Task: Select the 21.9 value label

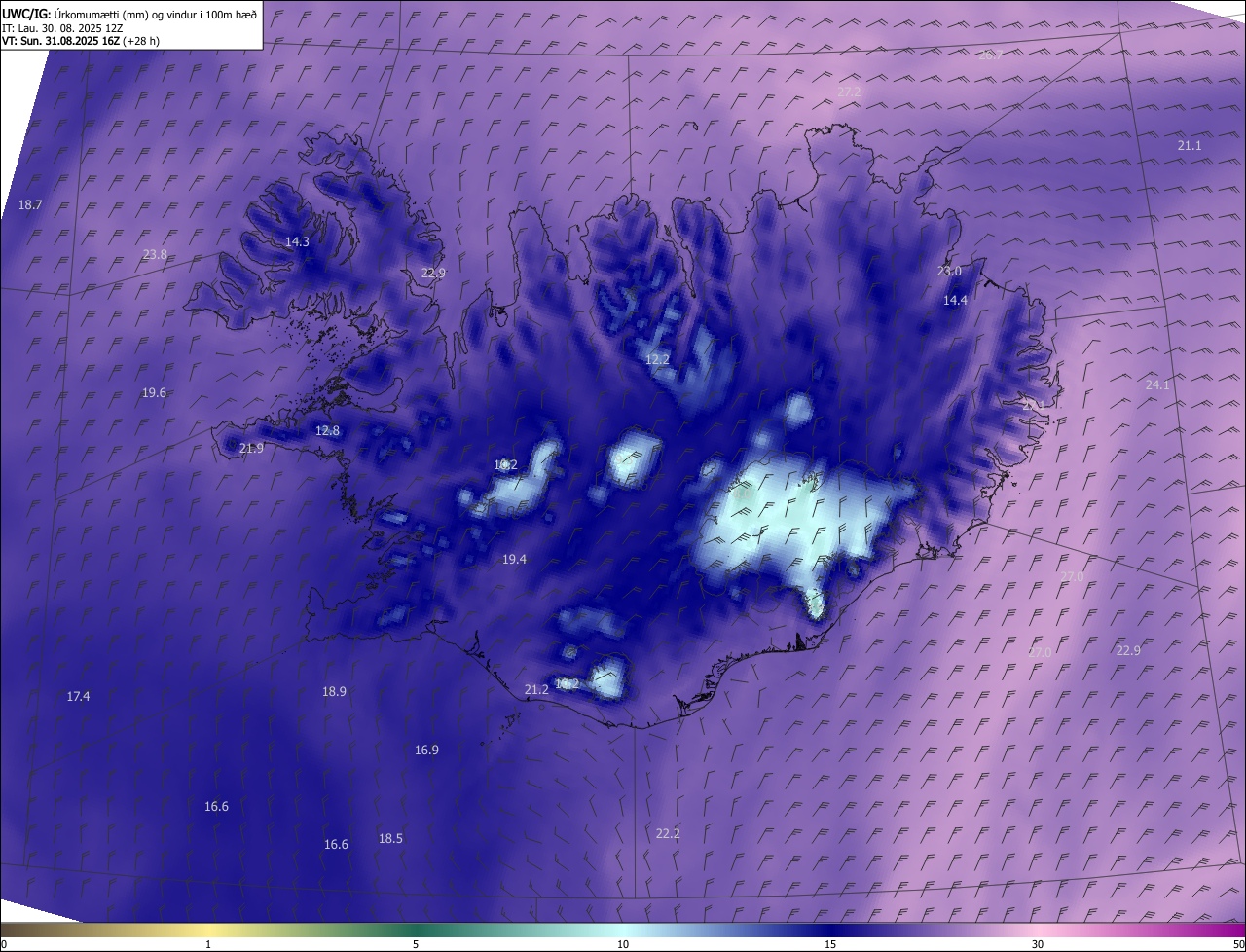Action: (x=251, y=449)
